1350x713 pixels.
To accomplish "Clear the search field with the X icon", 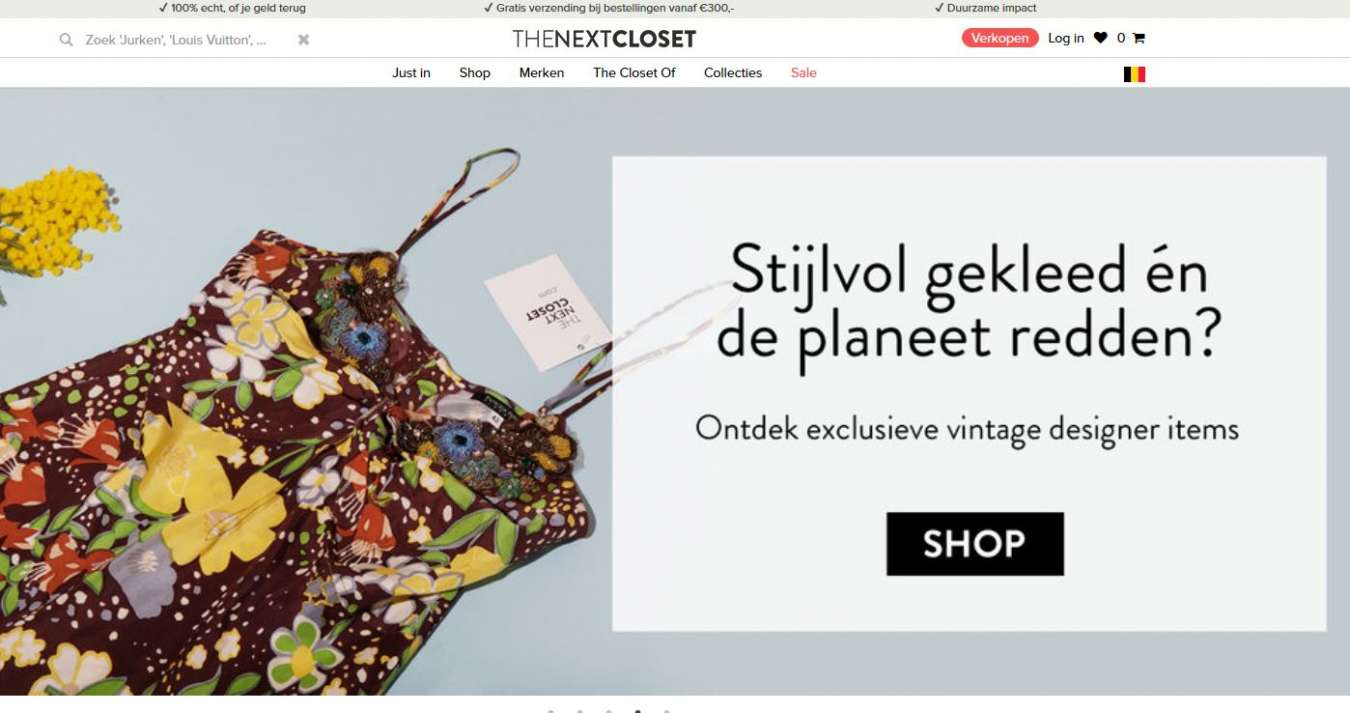I will (304, 40).
